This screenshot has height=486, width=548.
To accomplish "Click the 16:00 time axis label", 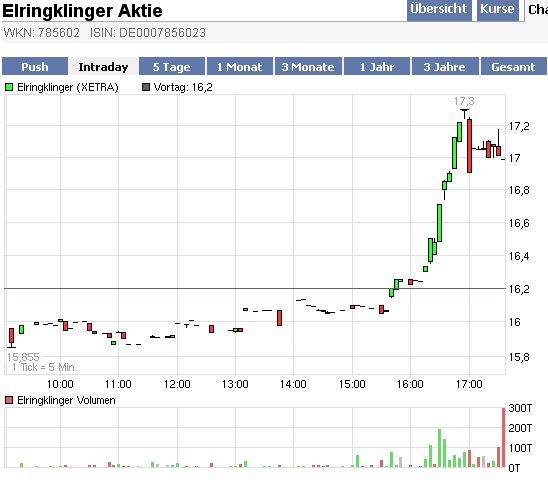I will 410,384.
